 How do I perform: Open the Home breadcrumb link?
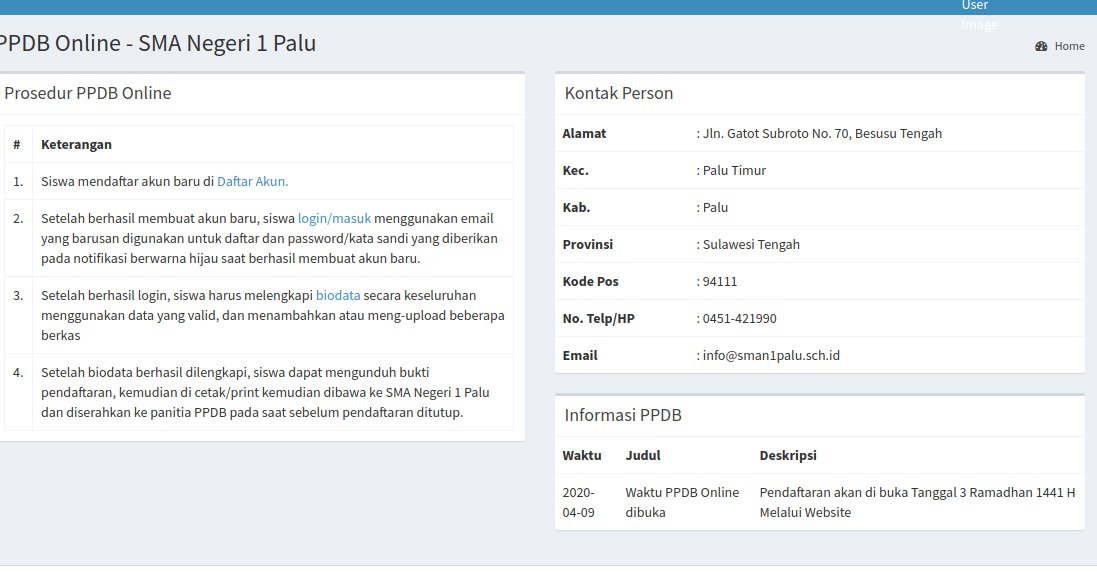(1069, 46)
